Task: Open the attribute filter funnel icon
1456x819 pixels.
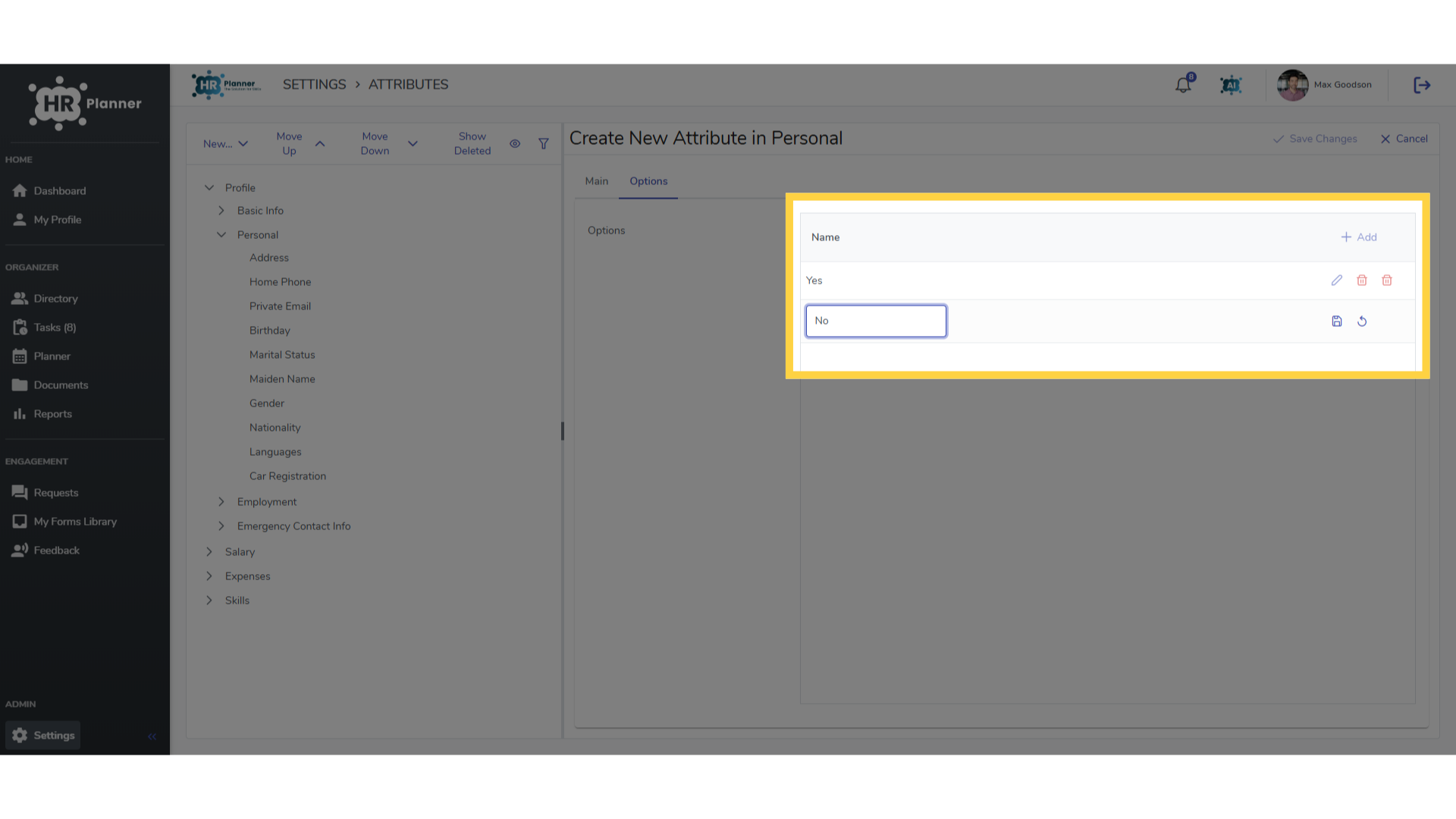Action: pos(544,143)
